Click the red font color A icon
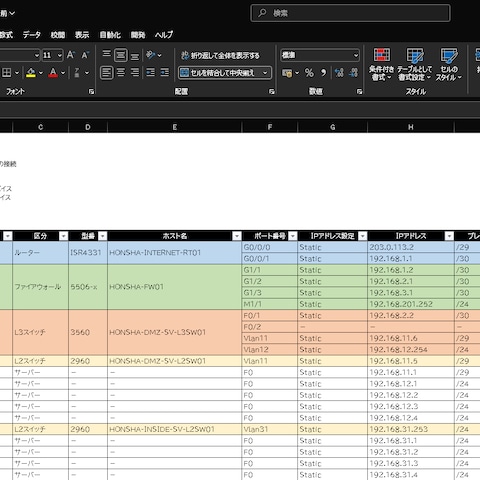Viewport: 480px width, 480px height. pyautogui.click(x=53, y=73)
